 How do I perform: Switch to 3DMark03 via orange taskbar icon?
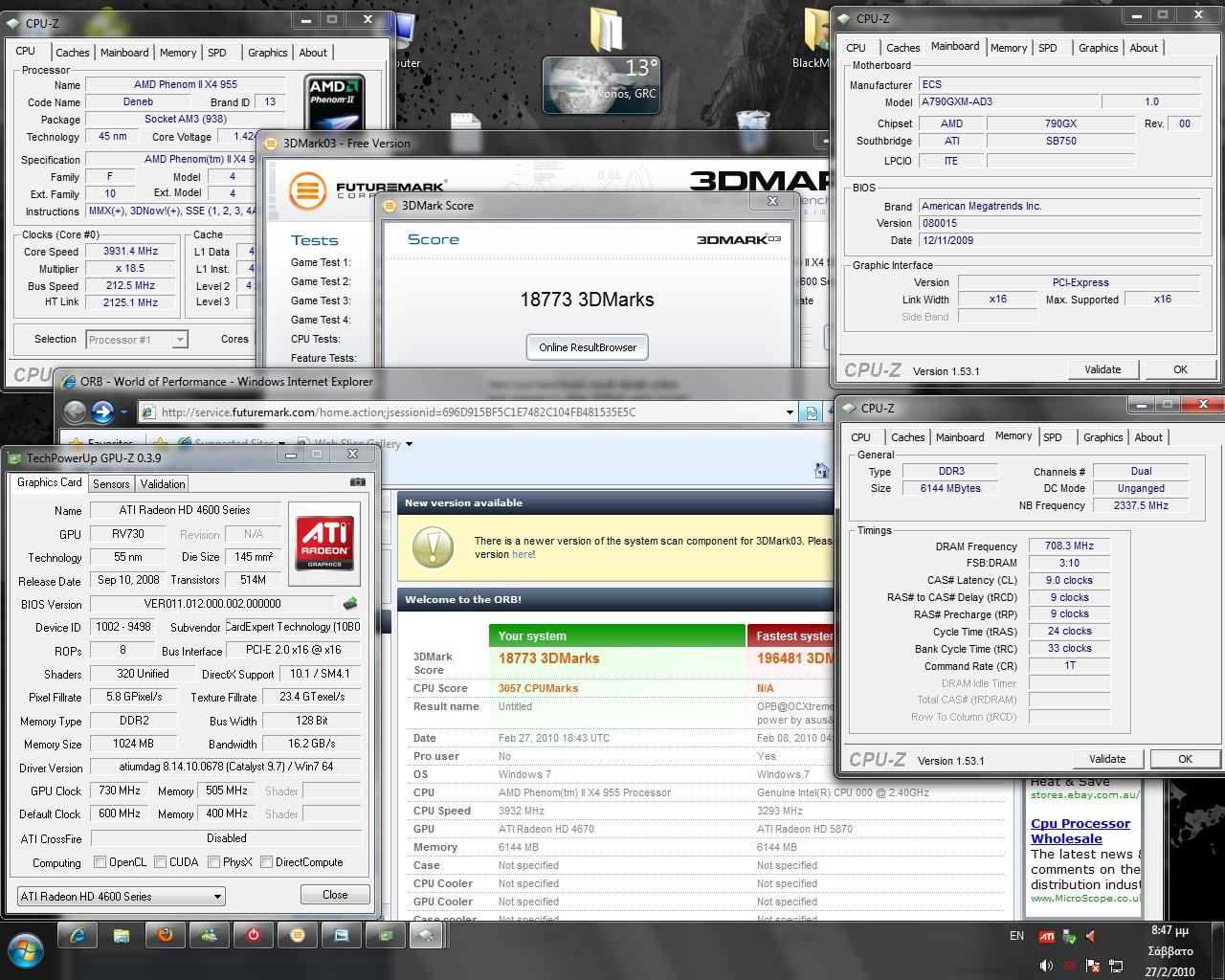pos(298,935)
